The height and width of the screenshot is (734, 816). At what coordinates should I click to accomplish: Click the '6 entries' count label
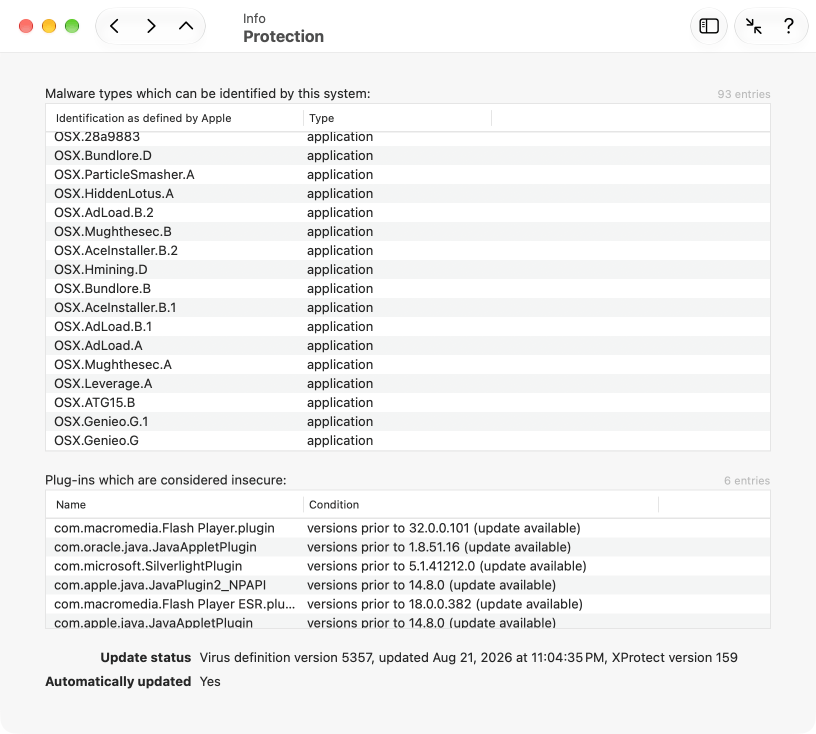[747, 480]
